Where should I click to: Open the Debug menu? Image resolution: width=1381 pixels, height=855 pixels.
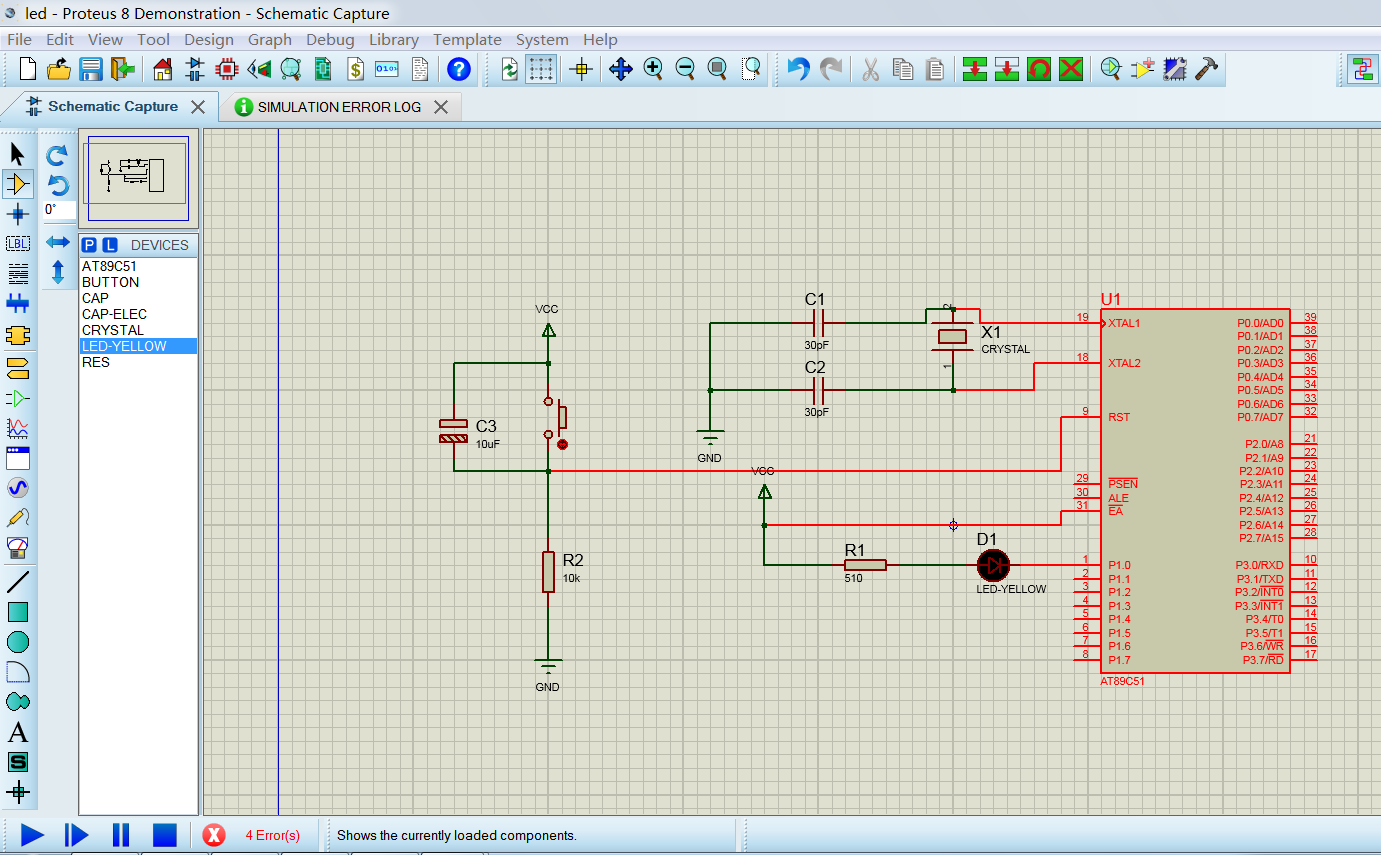pyautogui.click(x=330, y=40)
